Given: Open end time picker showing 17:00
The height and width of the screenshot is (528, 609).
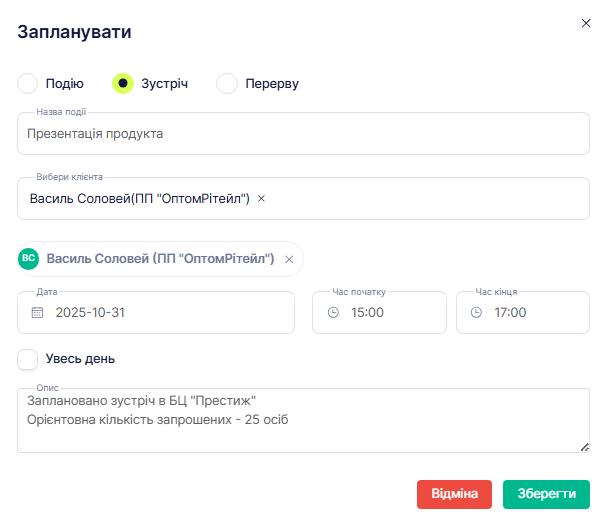Looking at the screenshot, I should pos(524,312).
